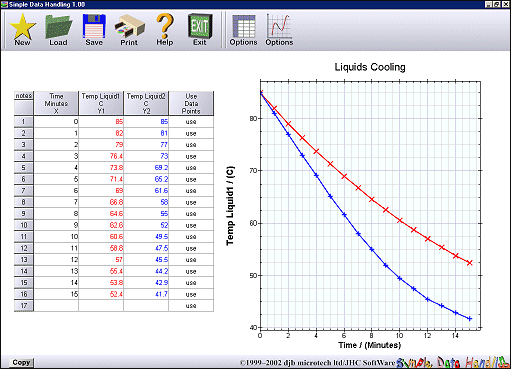Click Liquid2 cell value 49.5

pos(146,237)
